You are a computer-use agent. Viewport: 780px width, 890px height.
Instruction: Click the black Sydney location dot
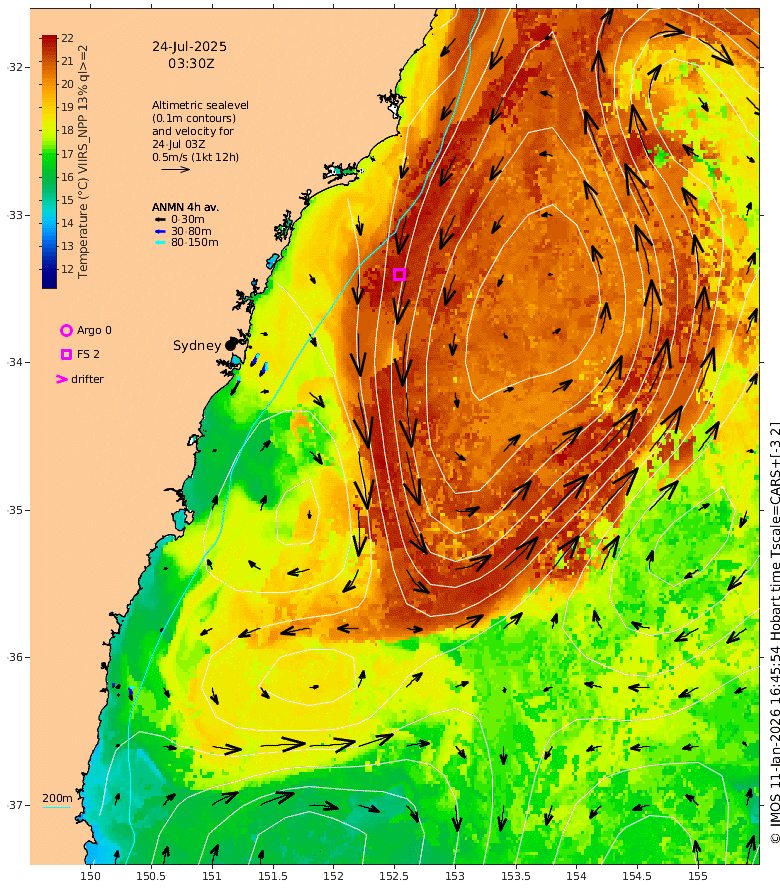(230, 345)
